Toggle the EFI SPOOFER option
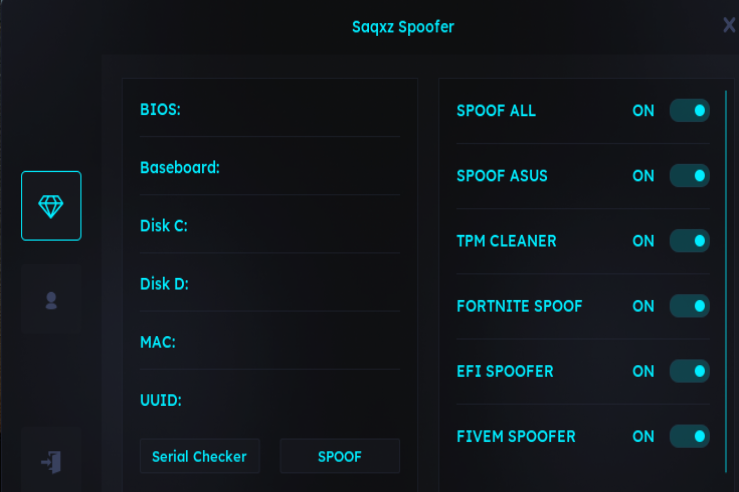Image resolution: width=739 pixels, height=492 pixels. tap(689, 371)
